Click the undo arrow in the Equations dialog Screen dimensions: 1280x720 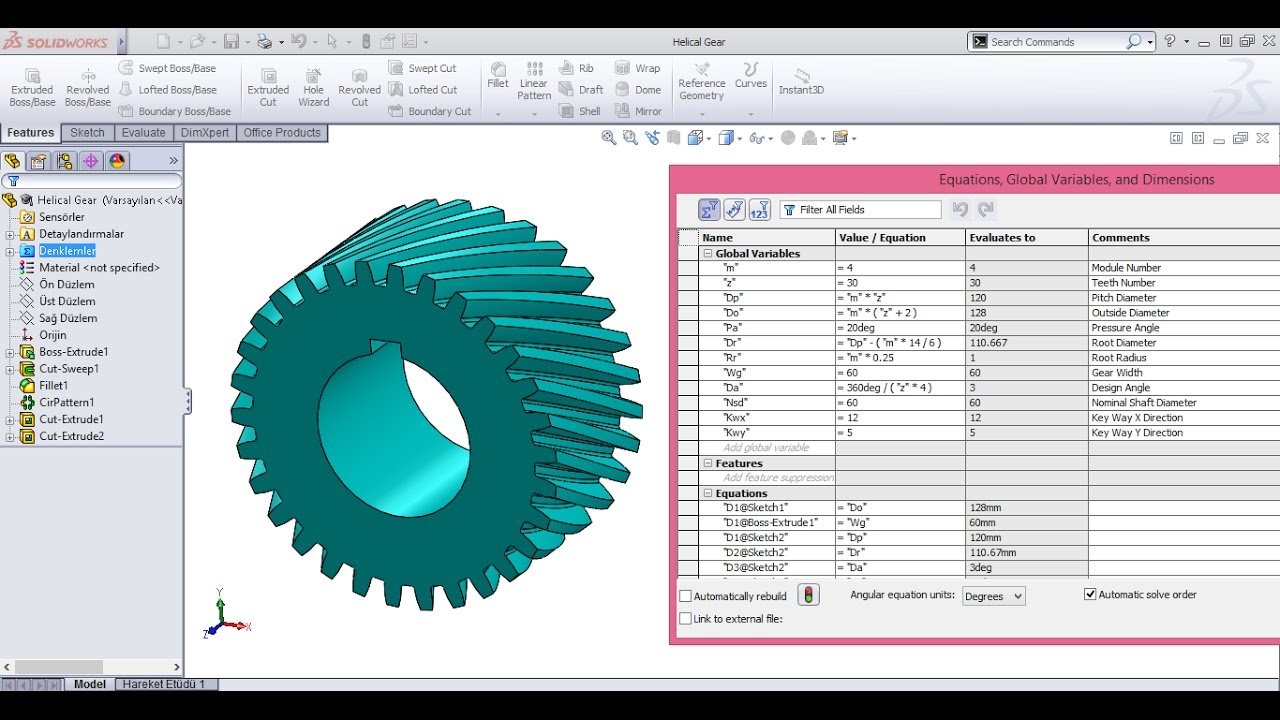pos(959,209)
